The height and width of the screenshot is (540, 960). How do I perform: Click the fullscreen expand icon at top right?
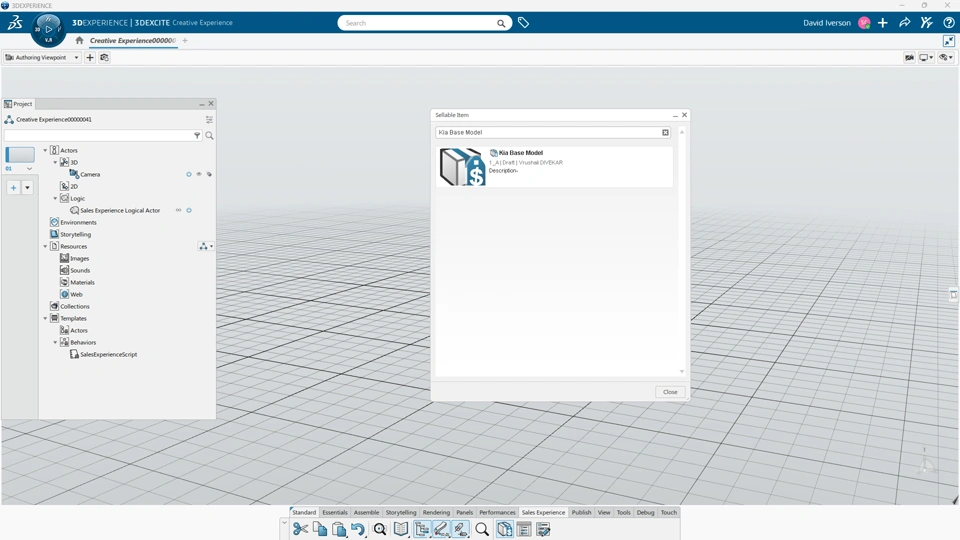tap(949, 41)
